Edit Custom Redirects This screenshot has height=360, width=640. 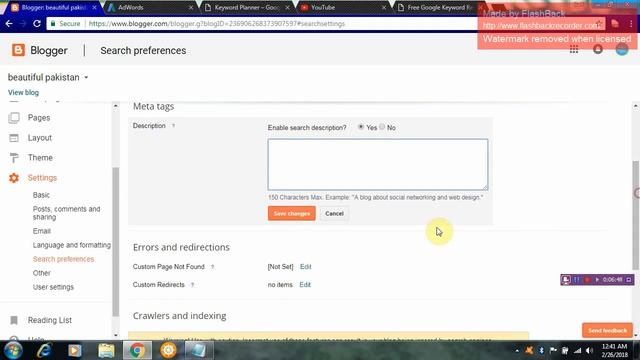(305, 285)
